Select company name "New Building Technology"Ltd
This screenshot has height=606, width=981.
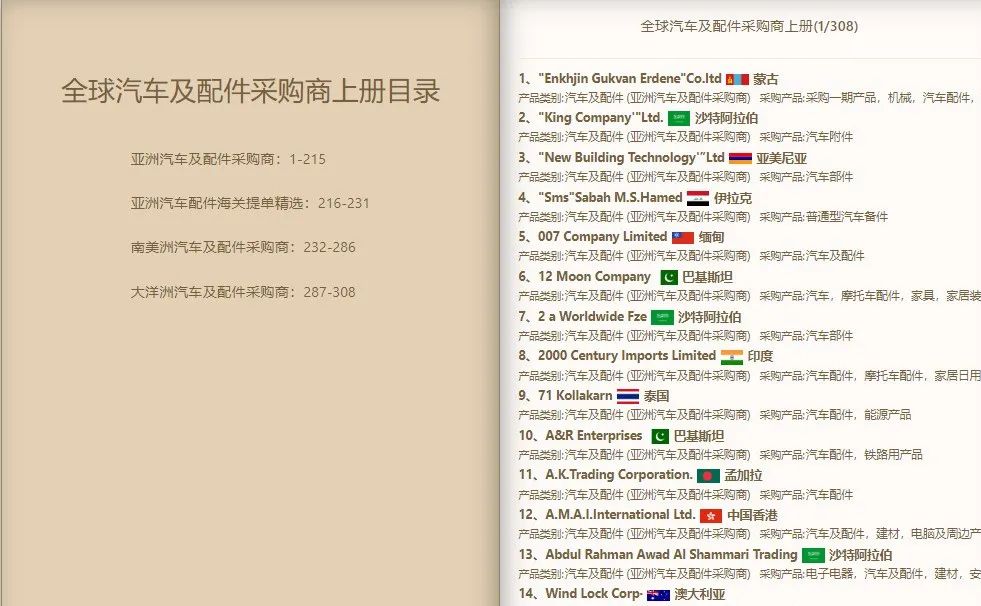(x=631, y=158)
